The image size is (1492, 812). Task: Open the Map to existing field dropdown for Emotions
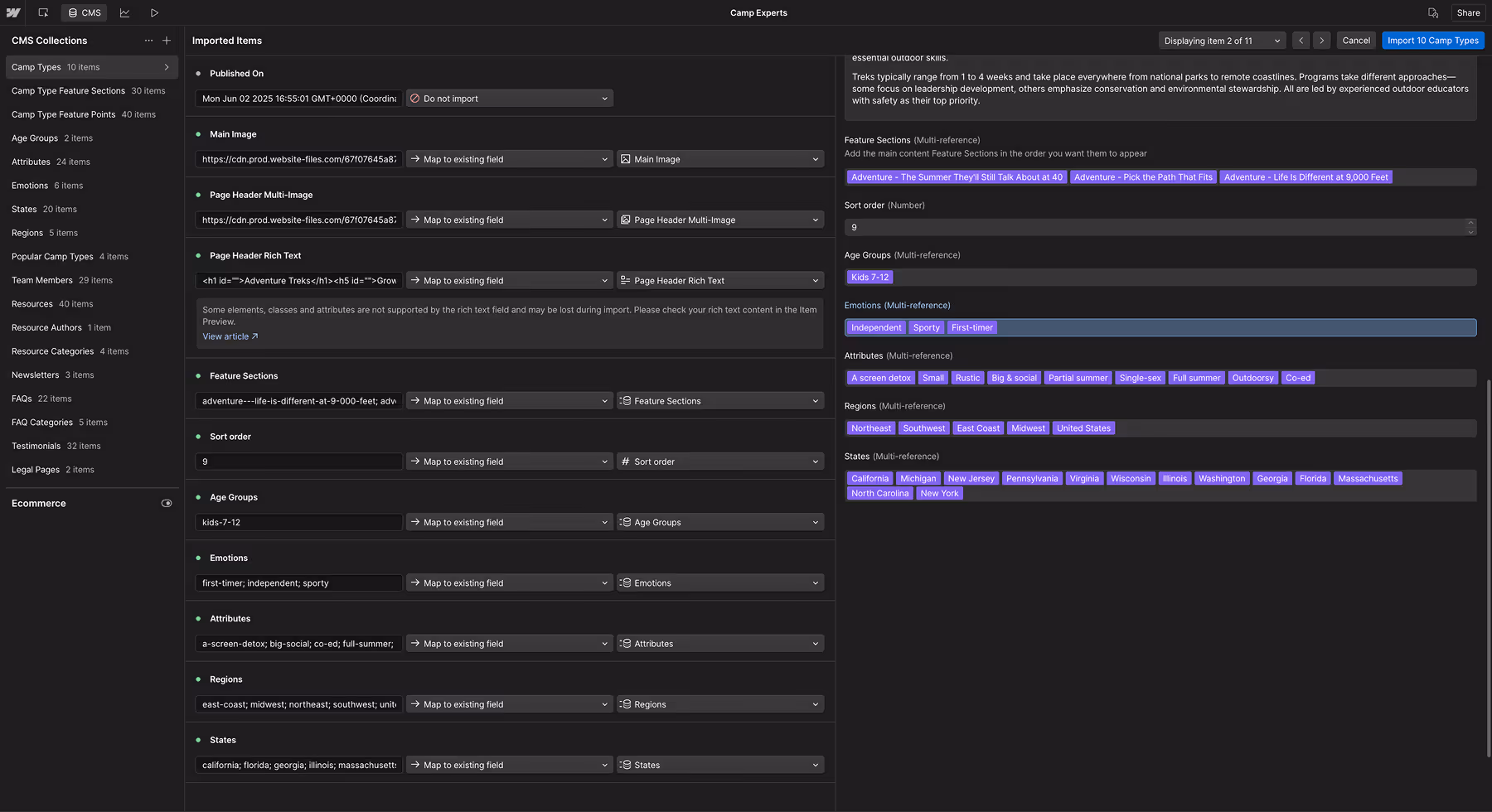(509, 582)
